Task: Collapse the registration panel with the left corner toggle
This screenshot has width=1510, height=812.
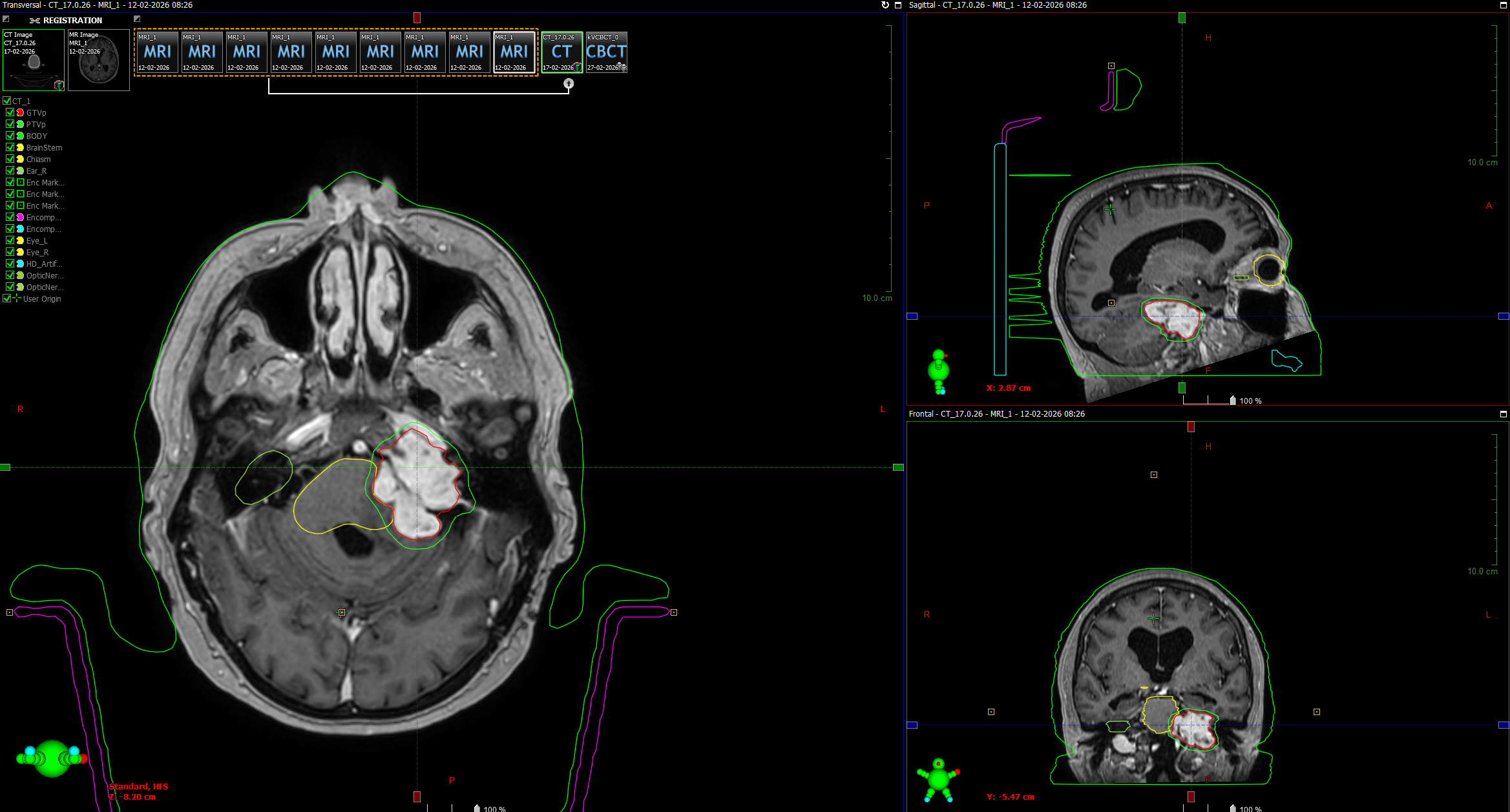Action: tap(6, 19)
